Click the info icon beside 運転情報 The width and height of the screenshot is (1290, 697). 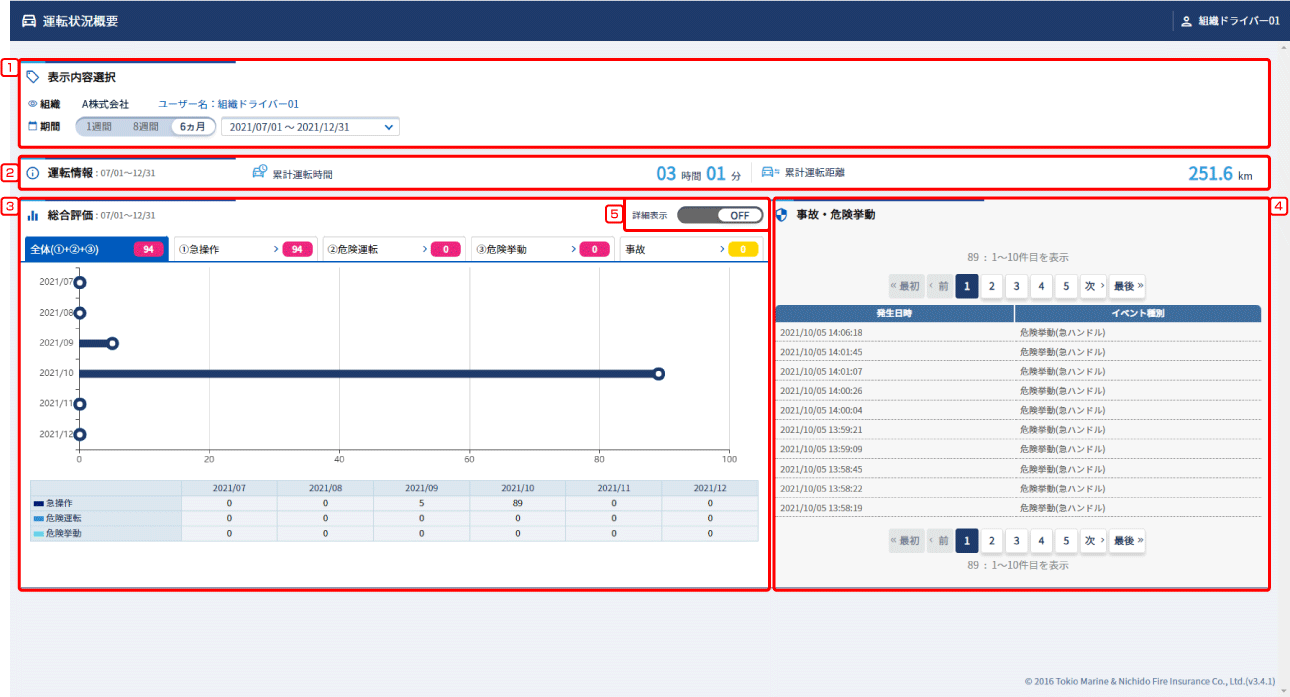coord(33,173)
